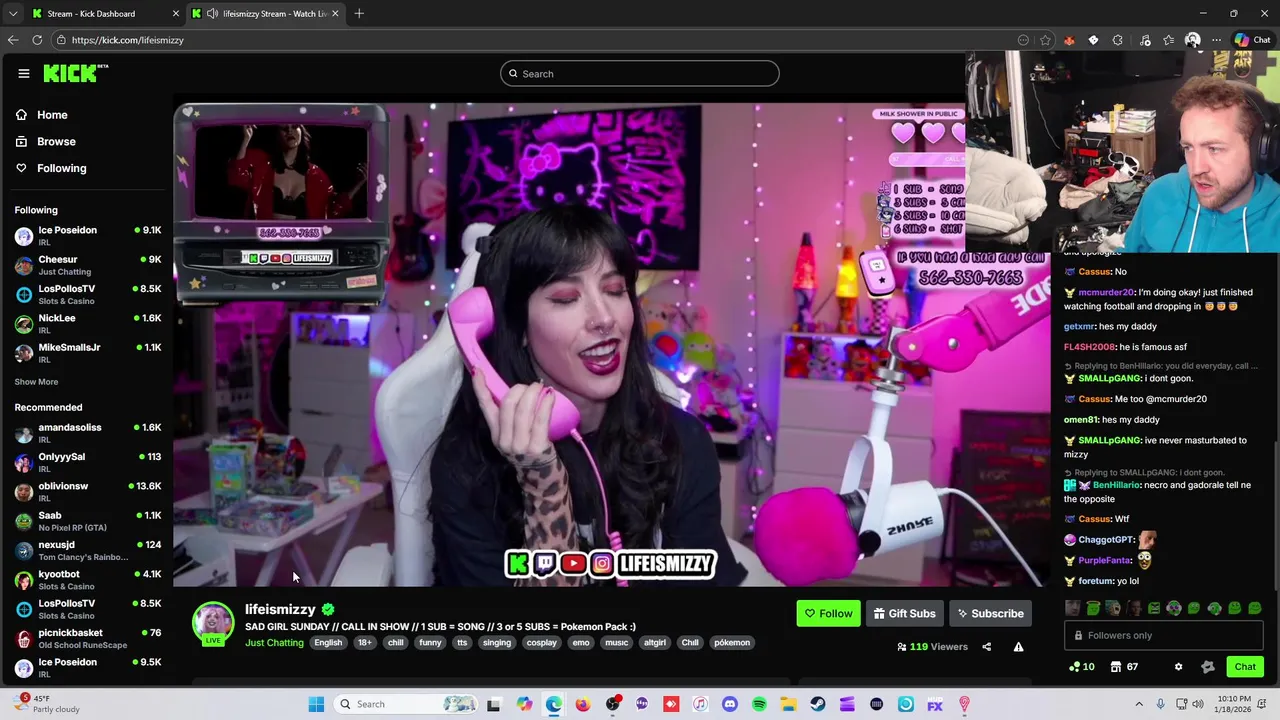Open browser Settings and more menu

click(x=1216, y=40)
